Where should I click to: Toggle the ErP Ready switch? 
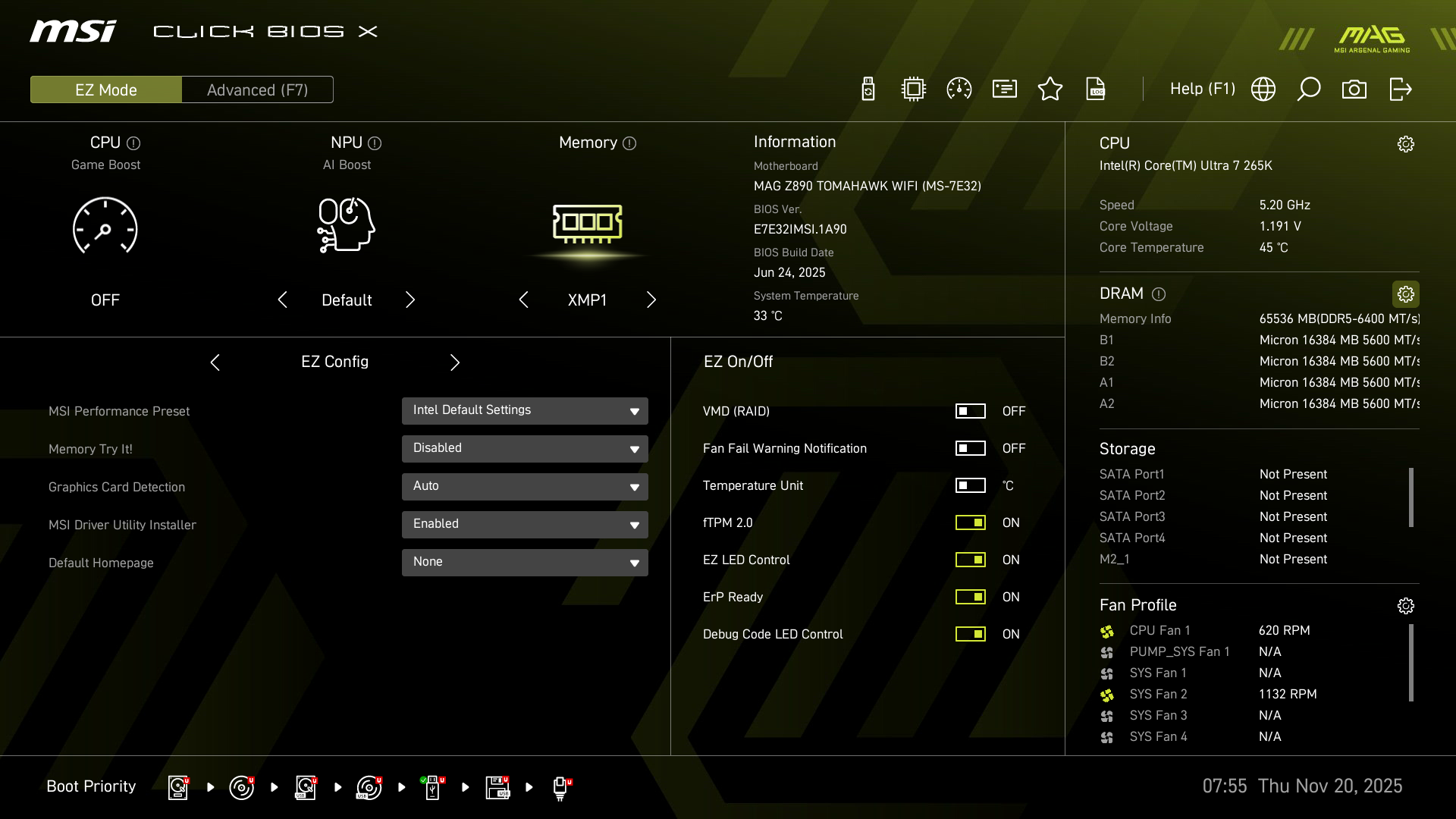click(x=970, y=597)
